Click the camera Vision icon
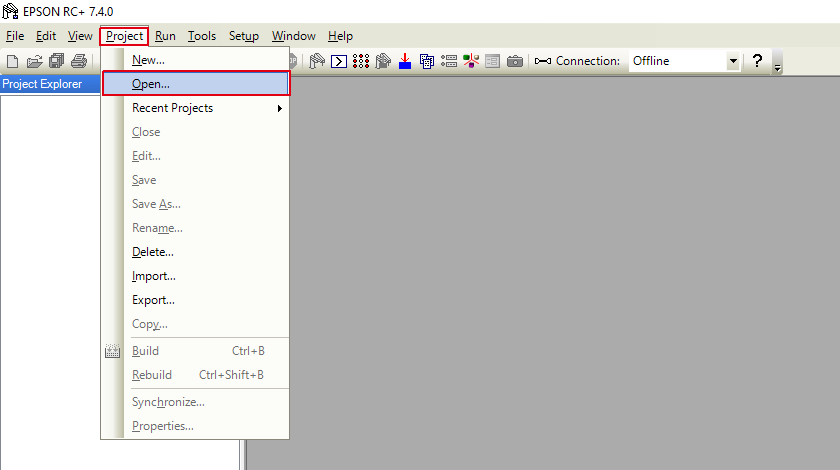 [x=515, y=61]
